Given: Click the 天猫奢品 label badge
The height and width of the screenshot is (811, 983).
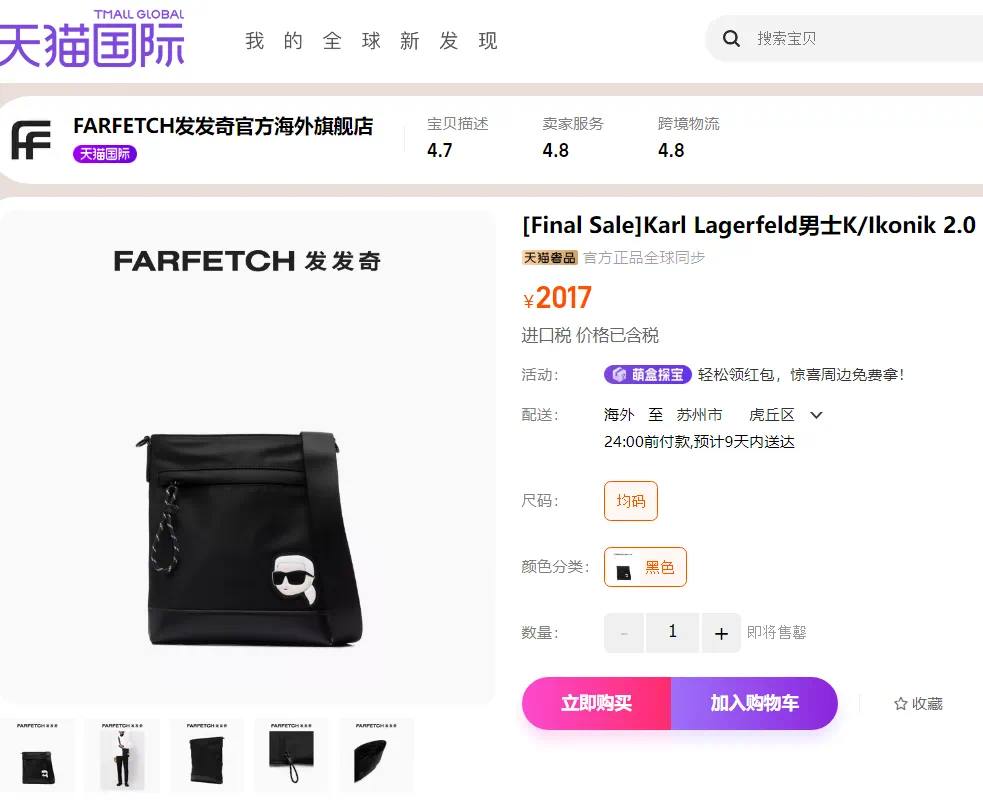Looking at the screenshot, I should (549, 258).
